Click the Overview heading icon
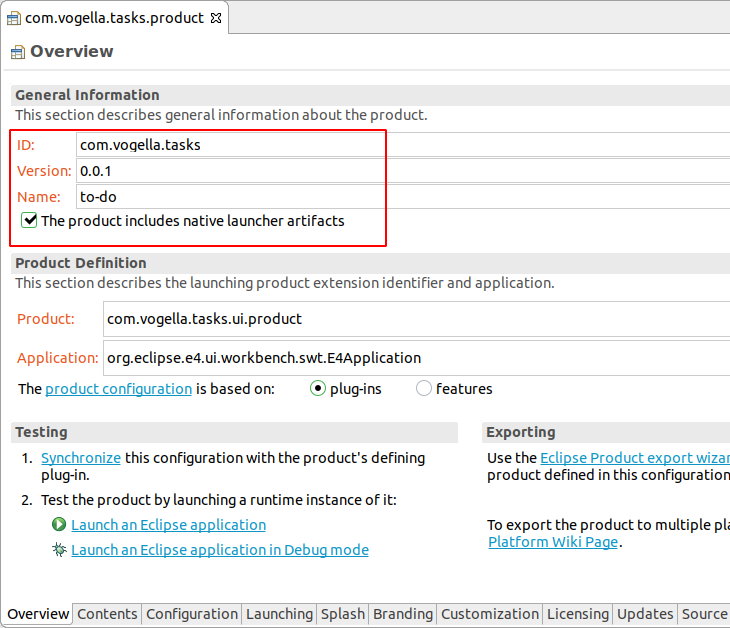Image resolution: width=730 pixels, height=628 pixels. pos(18,52)
